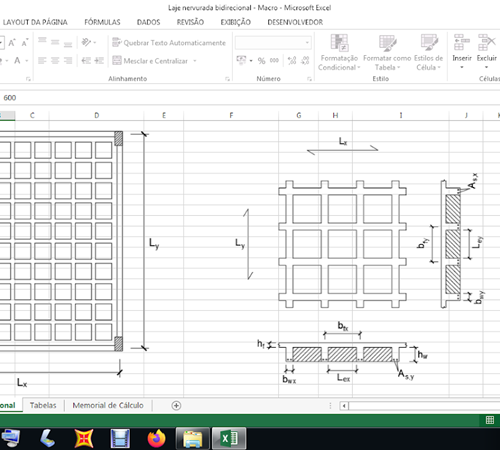Image resolution: width=500 pixels, height=450 pixels.
Task: Open LAYOUT DA PÁGINA ribbon tab
Action: click(35, 22)
